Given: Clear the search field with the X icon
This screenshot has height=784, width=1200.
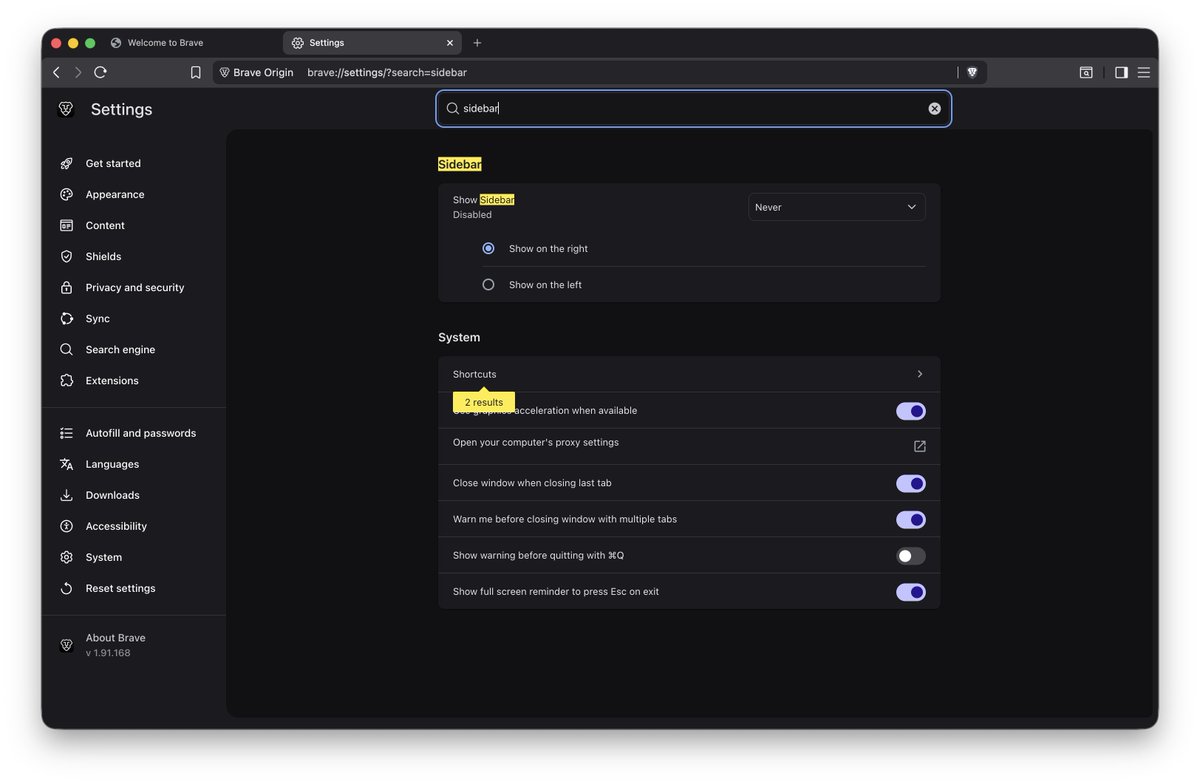Looking at the screenshot, I should pyautogui.click(x=934, y=108).
